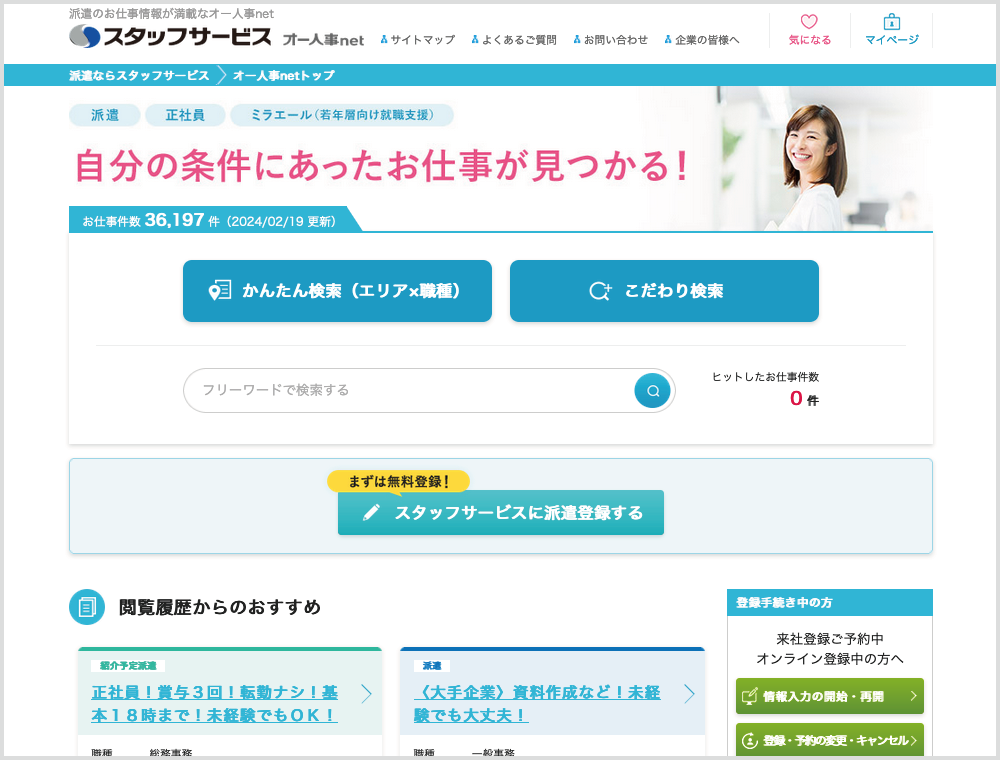Click the こだわり検索 magnifier icon

pos(600,291)
